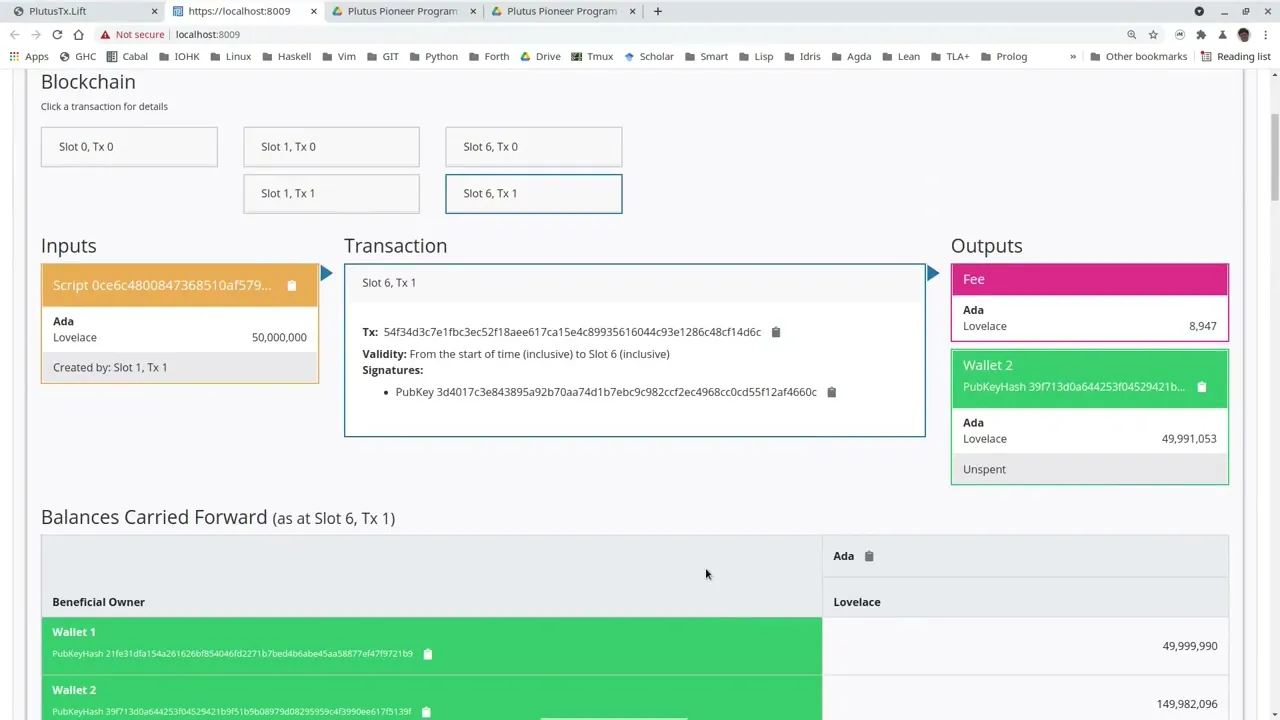Reload the page with browser refresh icon
The height and width of the screenshot is (720, 1280).
57,34
